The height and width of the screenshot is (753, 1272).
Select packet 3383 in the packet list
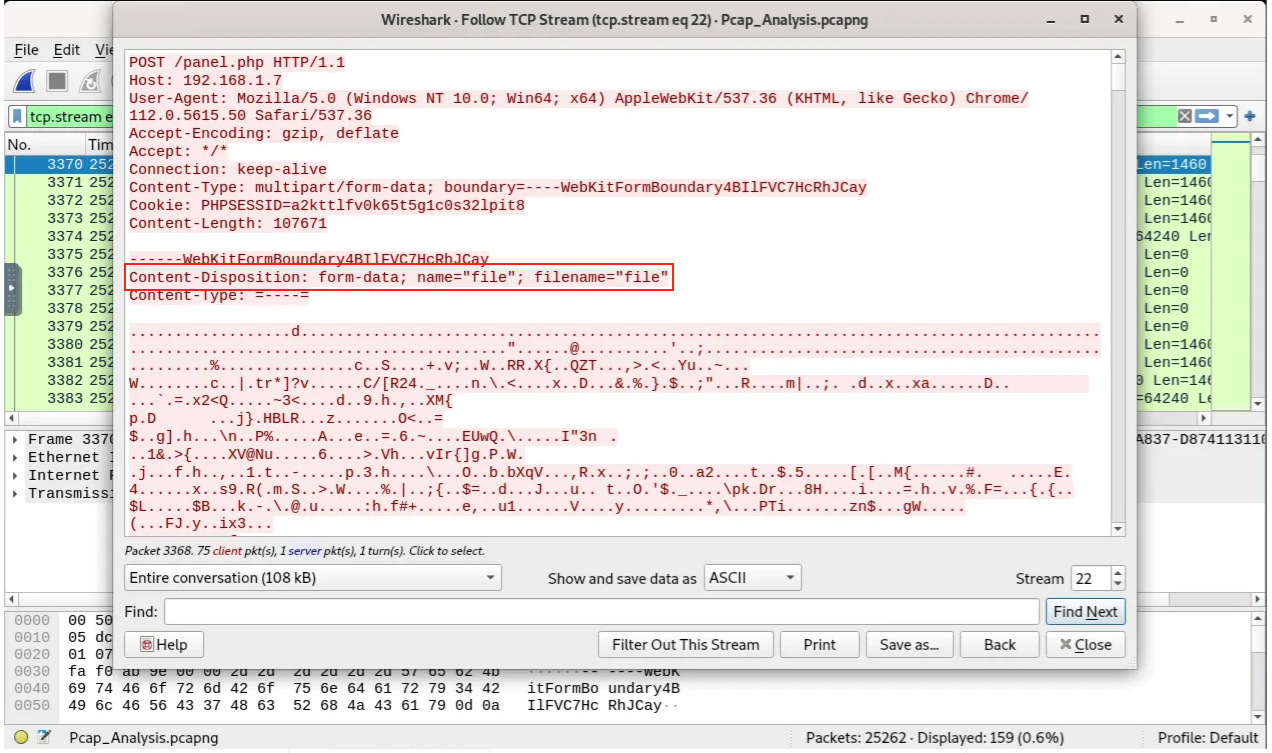pyautogui.click(x=59, y=398)
